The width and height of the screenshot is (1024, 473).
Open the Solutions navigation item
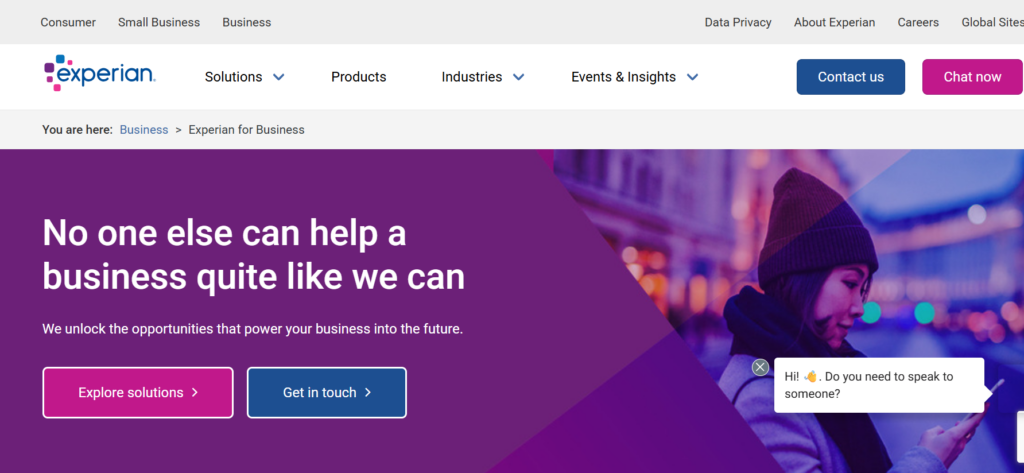coord(233,77)
